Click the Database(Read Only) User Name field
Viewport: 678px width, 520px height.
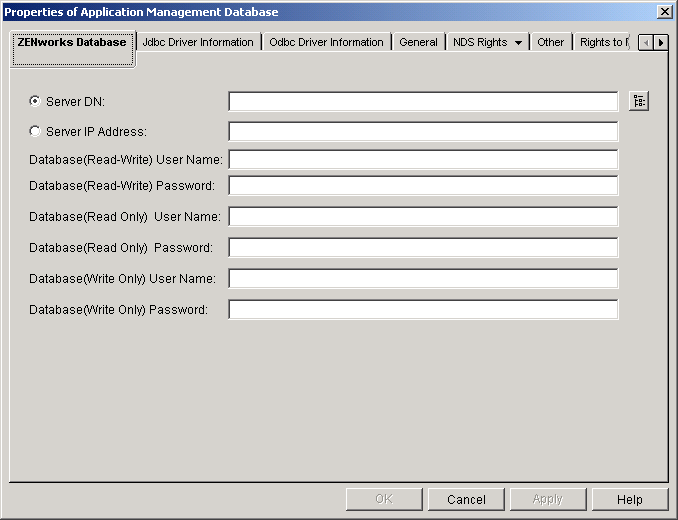423,217
